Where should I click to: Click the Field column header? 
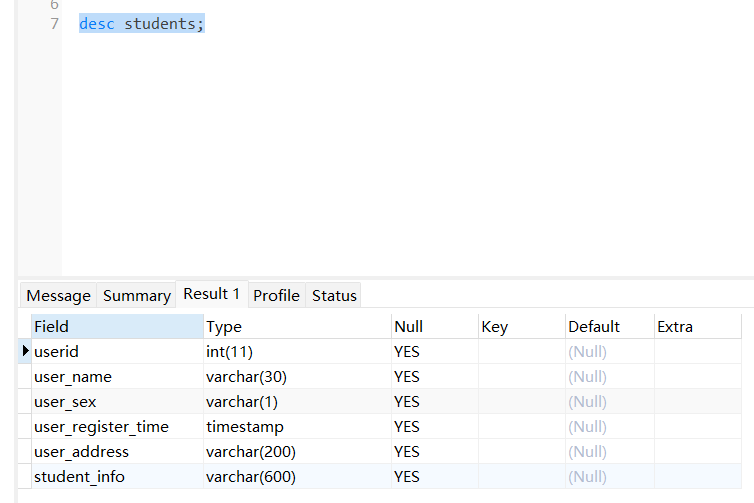117,327
